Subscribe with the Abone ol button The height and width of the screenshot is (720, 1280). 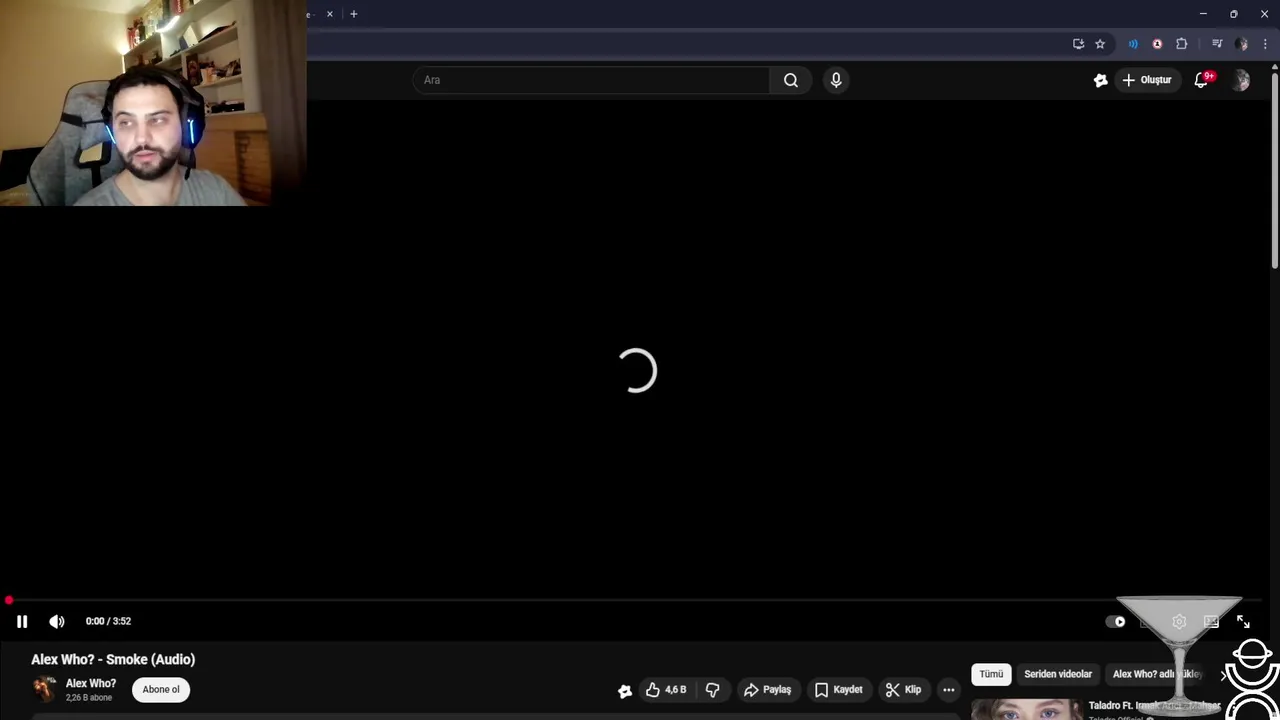(x=161, y=689)
